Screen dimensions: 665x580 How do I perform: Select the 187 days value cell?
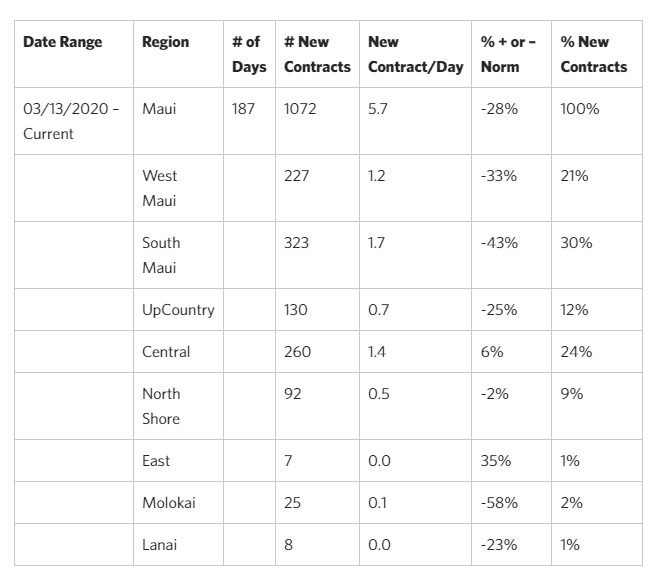(x=243, y=108)
